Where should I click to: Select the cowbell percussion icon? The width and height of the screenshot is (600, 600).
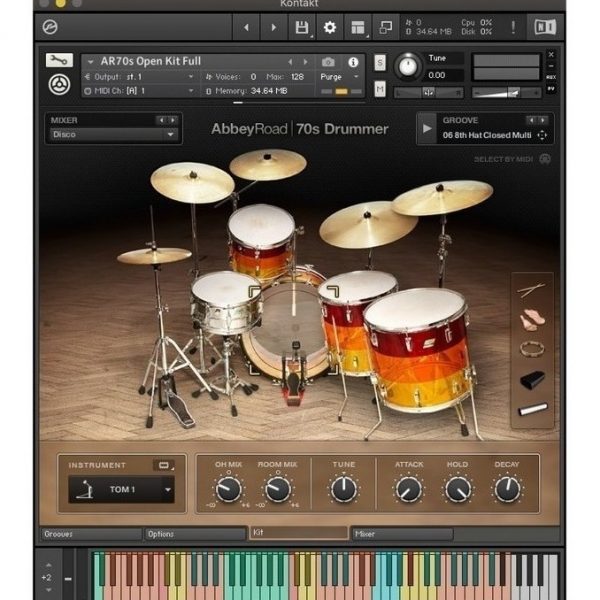point(532,380)
